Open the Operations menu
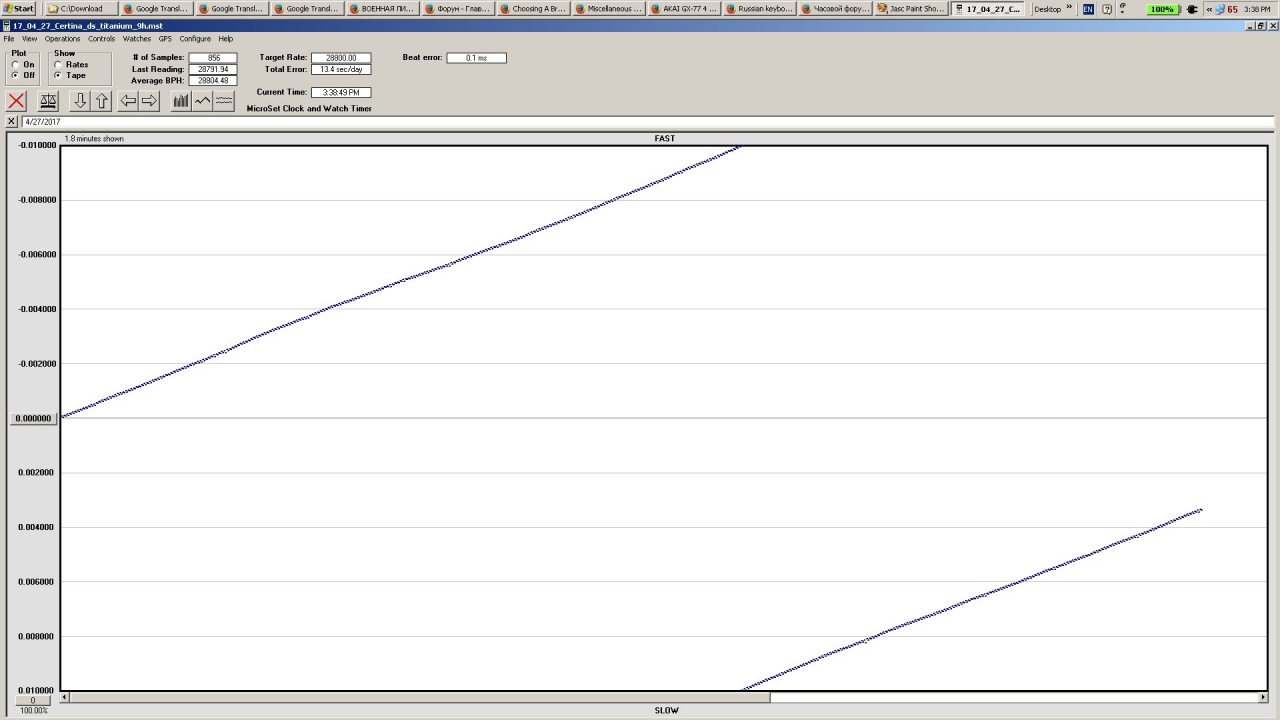The width and height of the screenshot is (1280, 720). 62,39
